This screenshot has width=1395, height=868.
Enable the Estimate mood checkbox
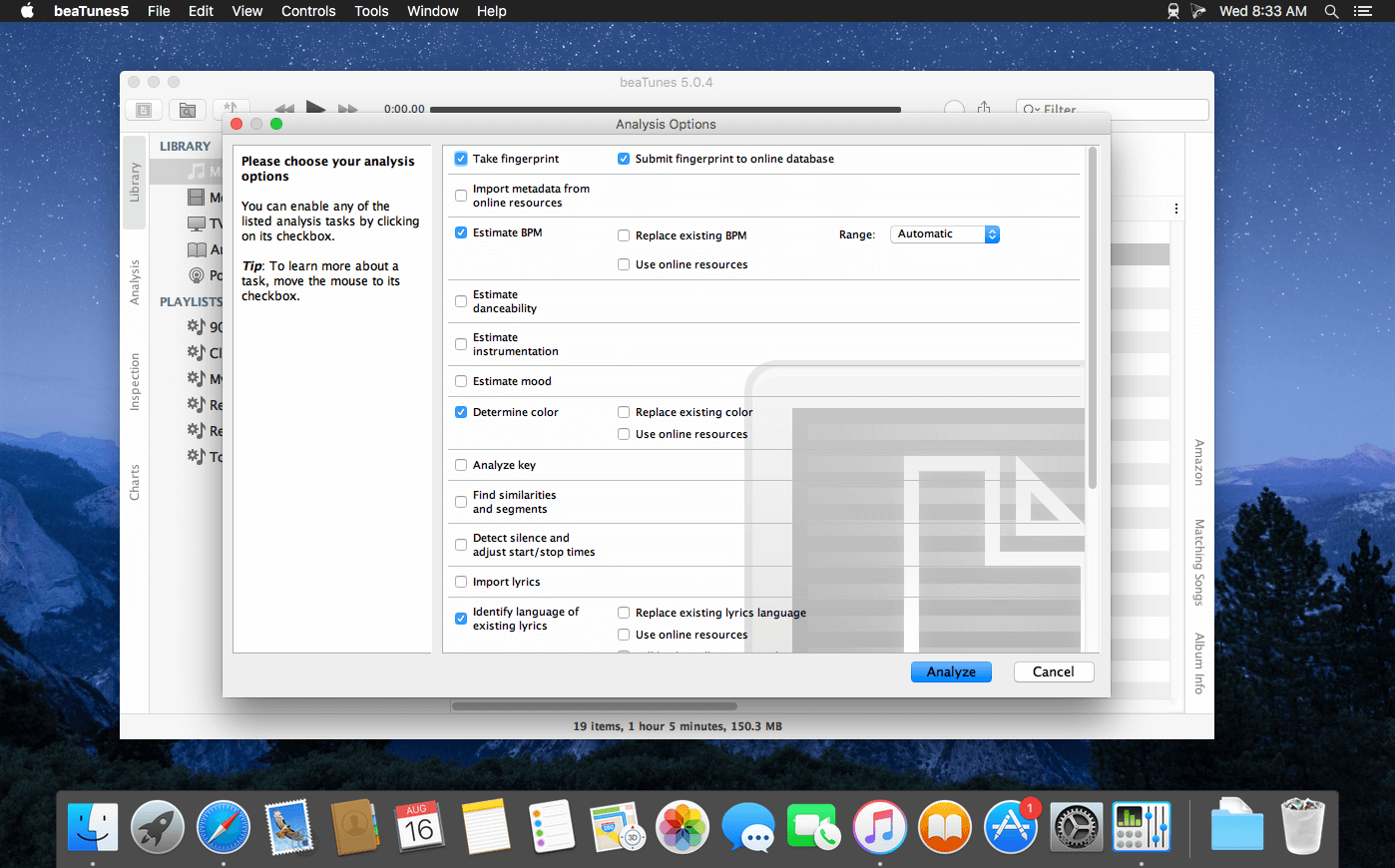461,381
